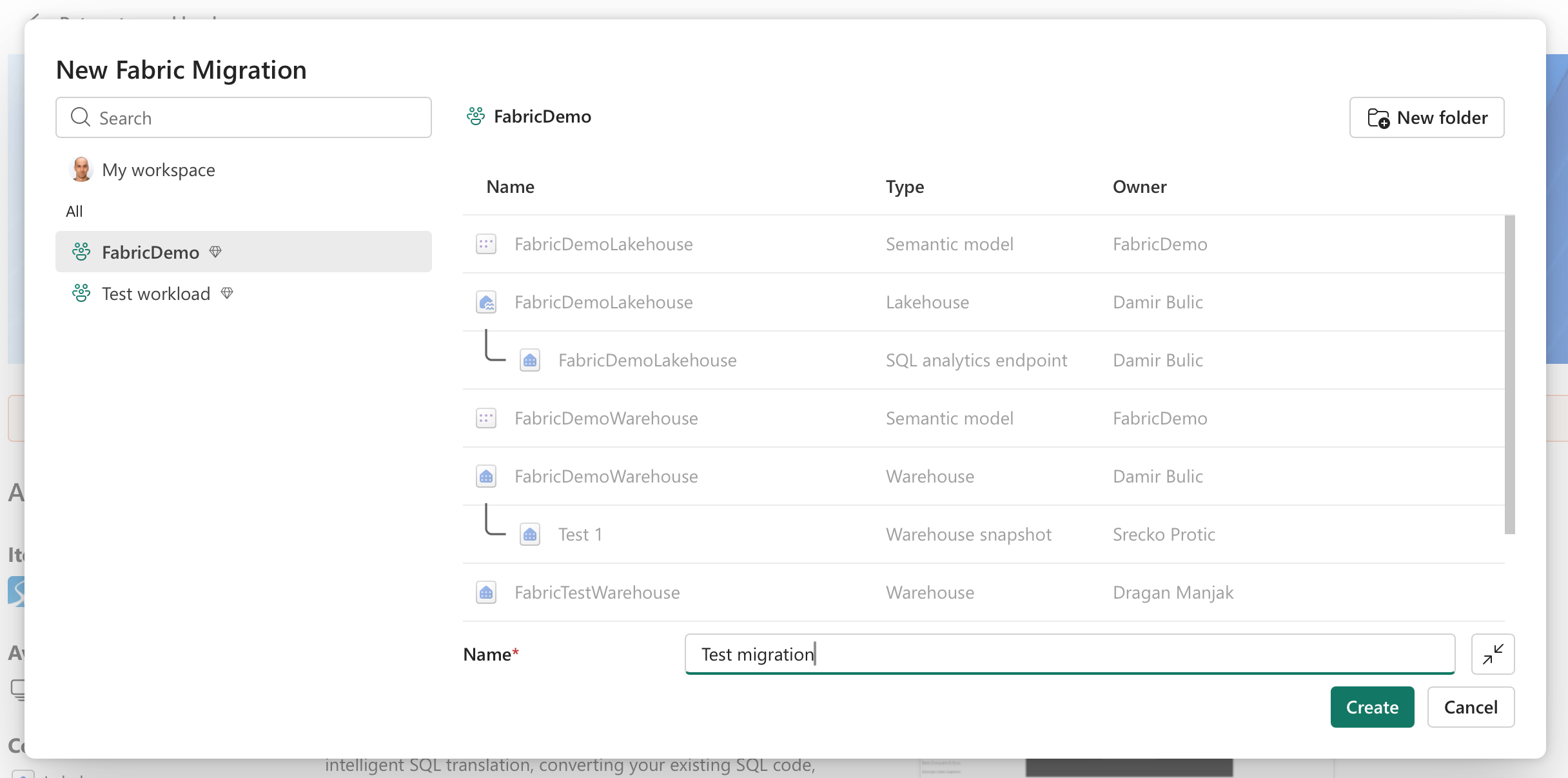Click the item list vertical scrollbar
Image resolution: width=1568 pixels, height=778 pixels.
[x=1509, y=374]
